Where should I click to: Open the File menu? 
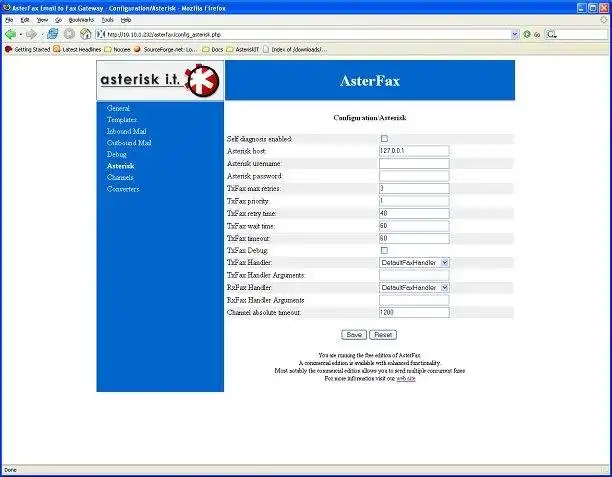click(9, 20)
